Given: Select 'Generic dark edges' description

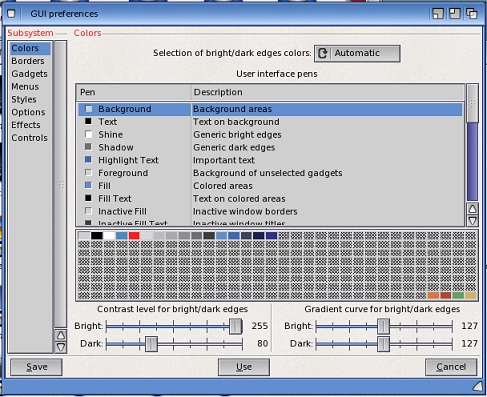Looking at the screenshot, I should 234,147.
